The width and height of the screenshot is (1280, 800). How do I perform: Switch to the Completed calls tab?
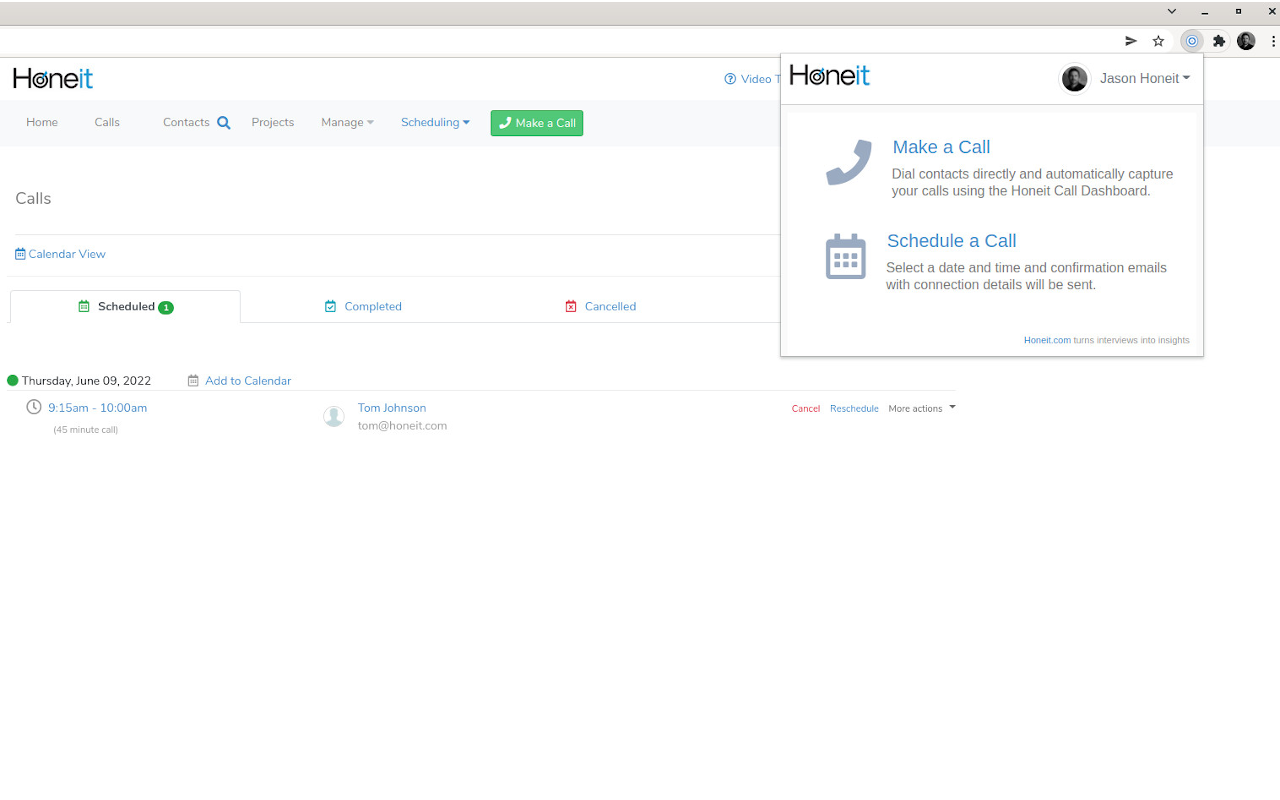373,306
